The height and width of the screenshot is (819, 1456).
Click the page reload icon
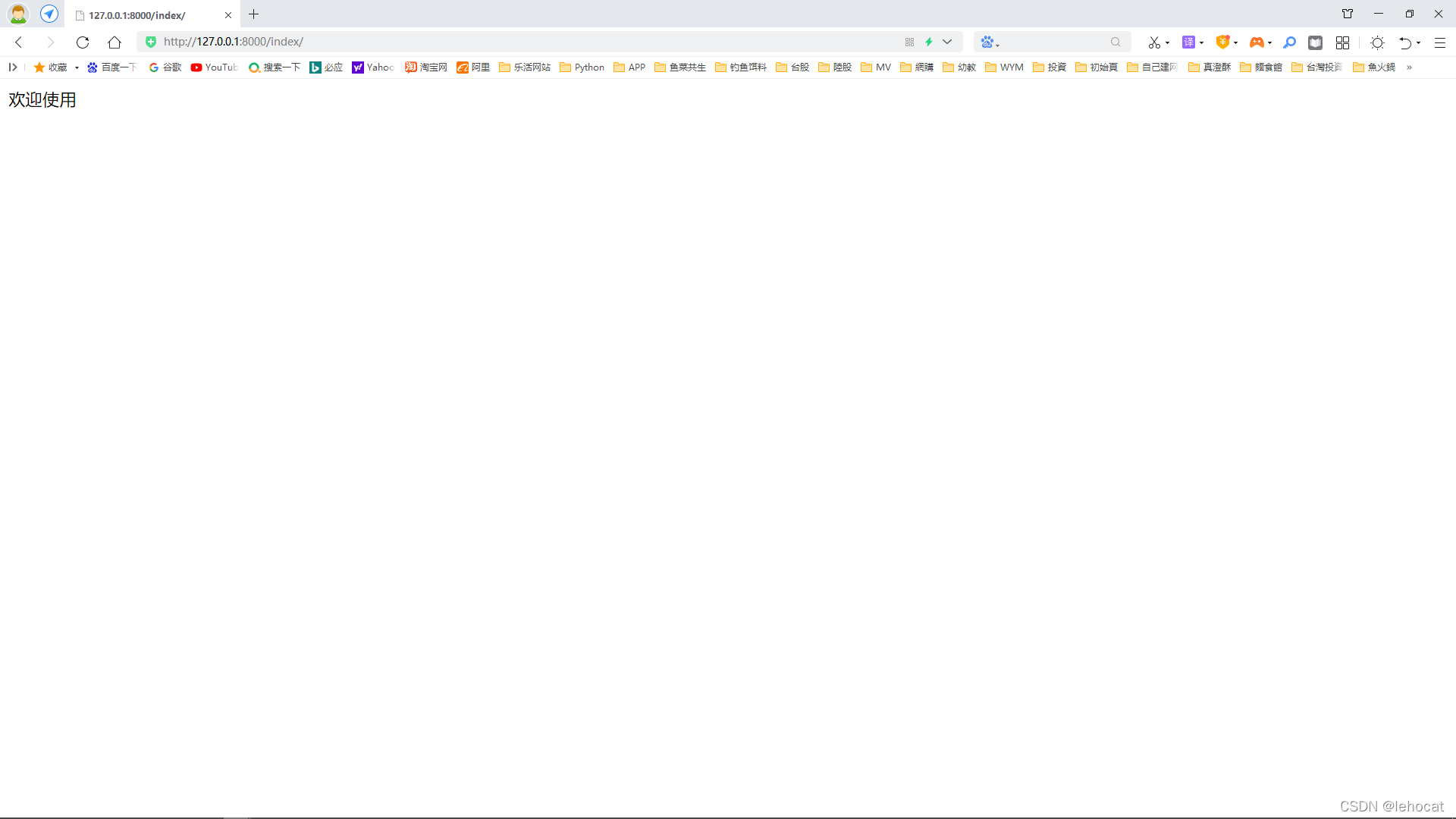pos(83,42)
